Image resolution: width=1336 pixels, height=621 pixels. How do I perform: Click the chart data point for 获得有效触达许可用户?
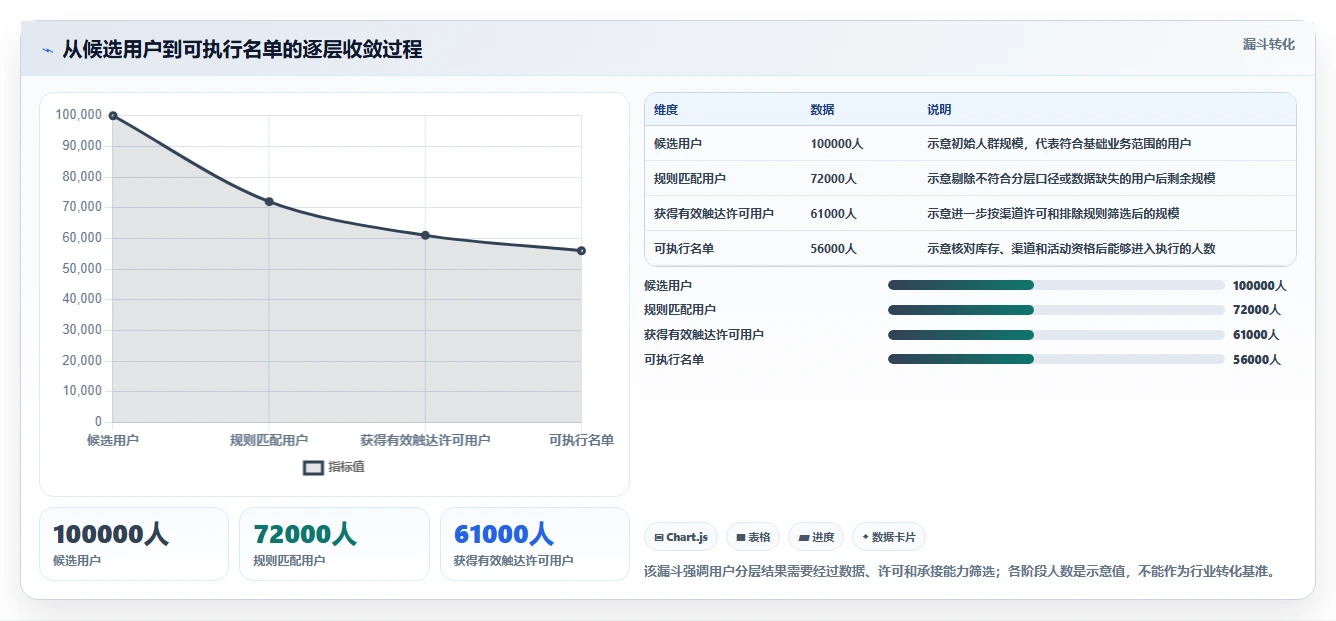(x=425, y=235)
